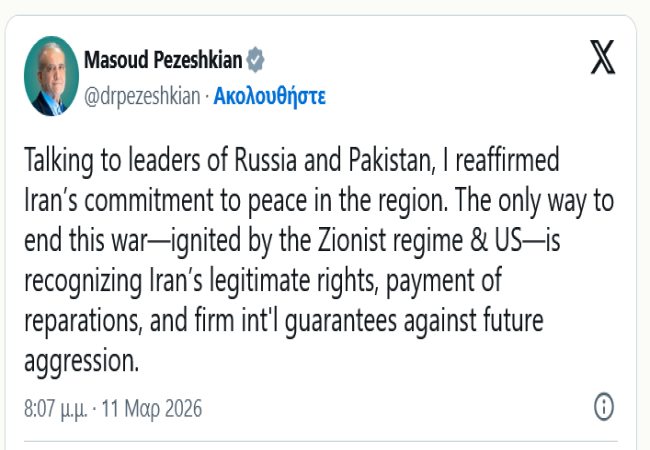Click the X logo icon
The height and width of the screenshot is (450, 650).
(x=603, y=59)
